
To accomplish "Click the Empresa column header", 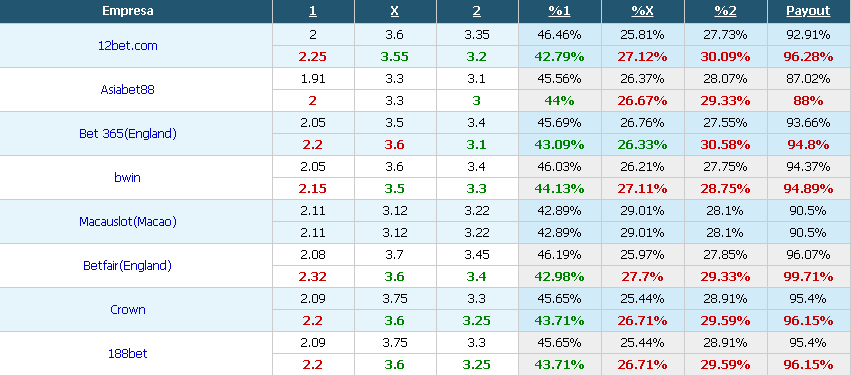I will [x=128, y=11].
